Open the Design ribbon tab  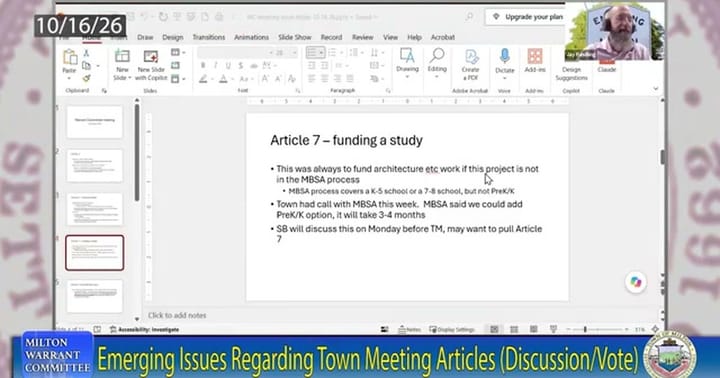point(173,37)
